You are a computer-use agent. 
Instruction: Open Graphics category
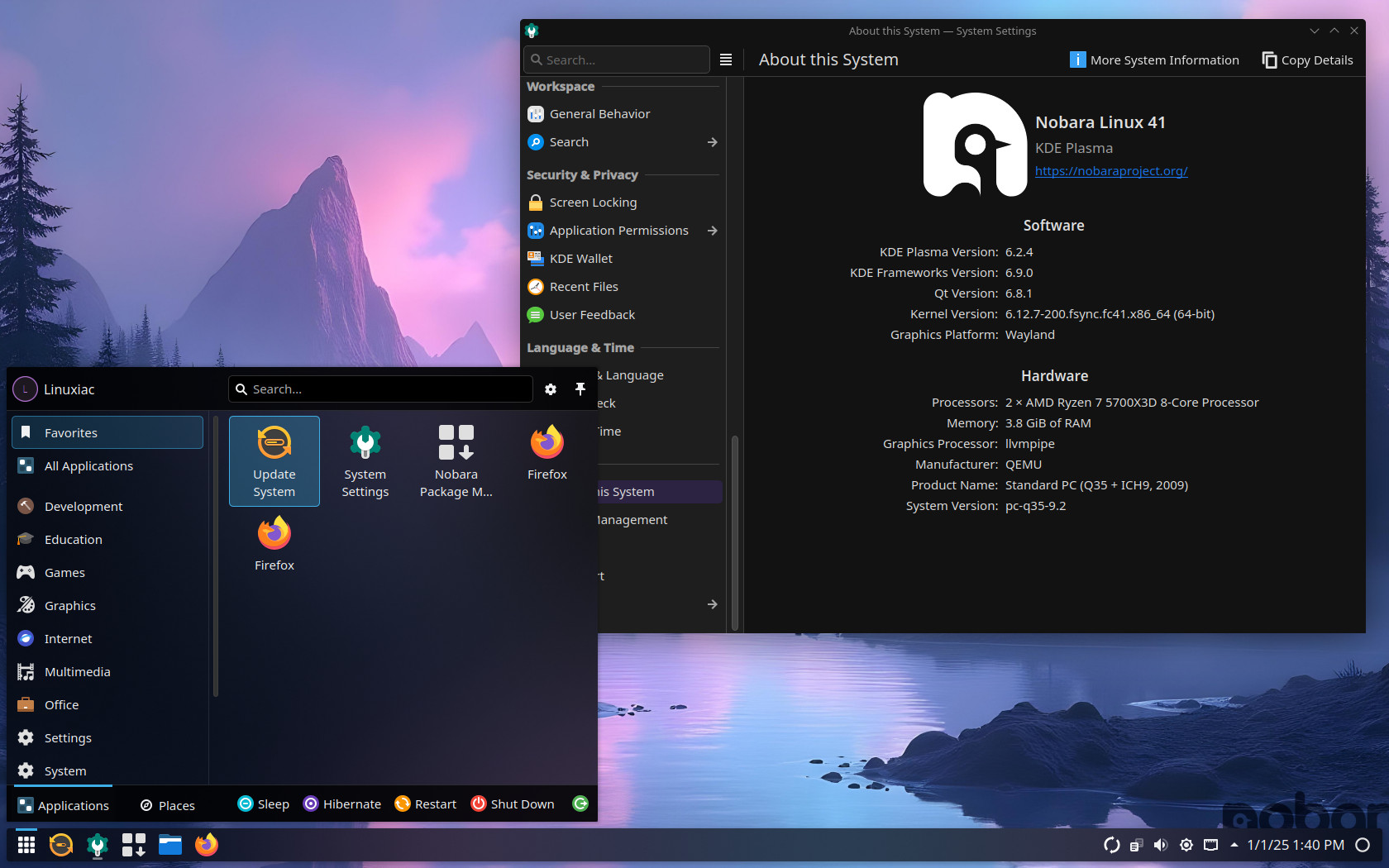107,605
